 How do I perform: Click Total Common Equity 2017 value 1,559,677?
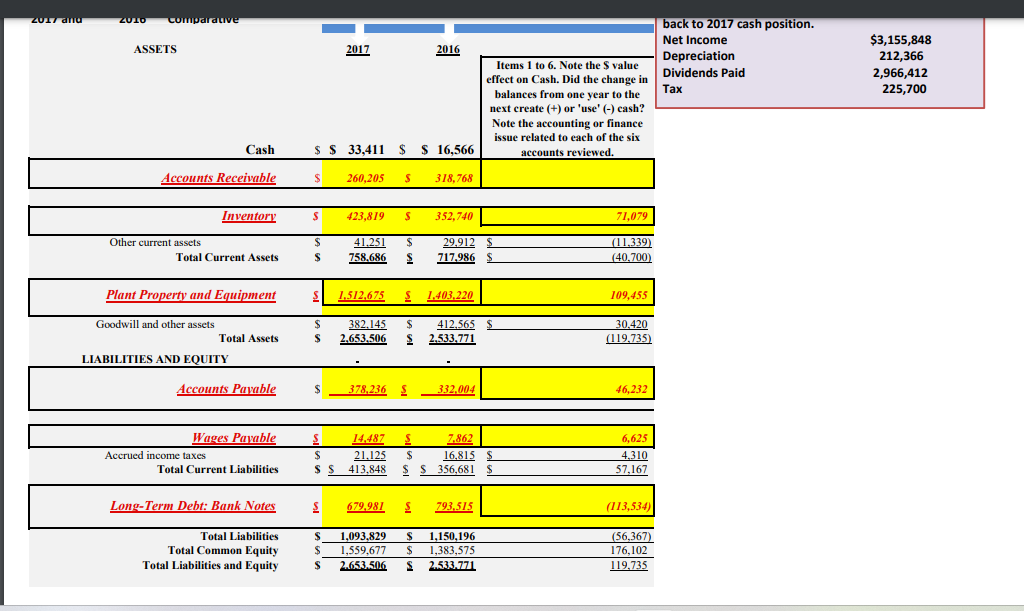tap(363, 550)
